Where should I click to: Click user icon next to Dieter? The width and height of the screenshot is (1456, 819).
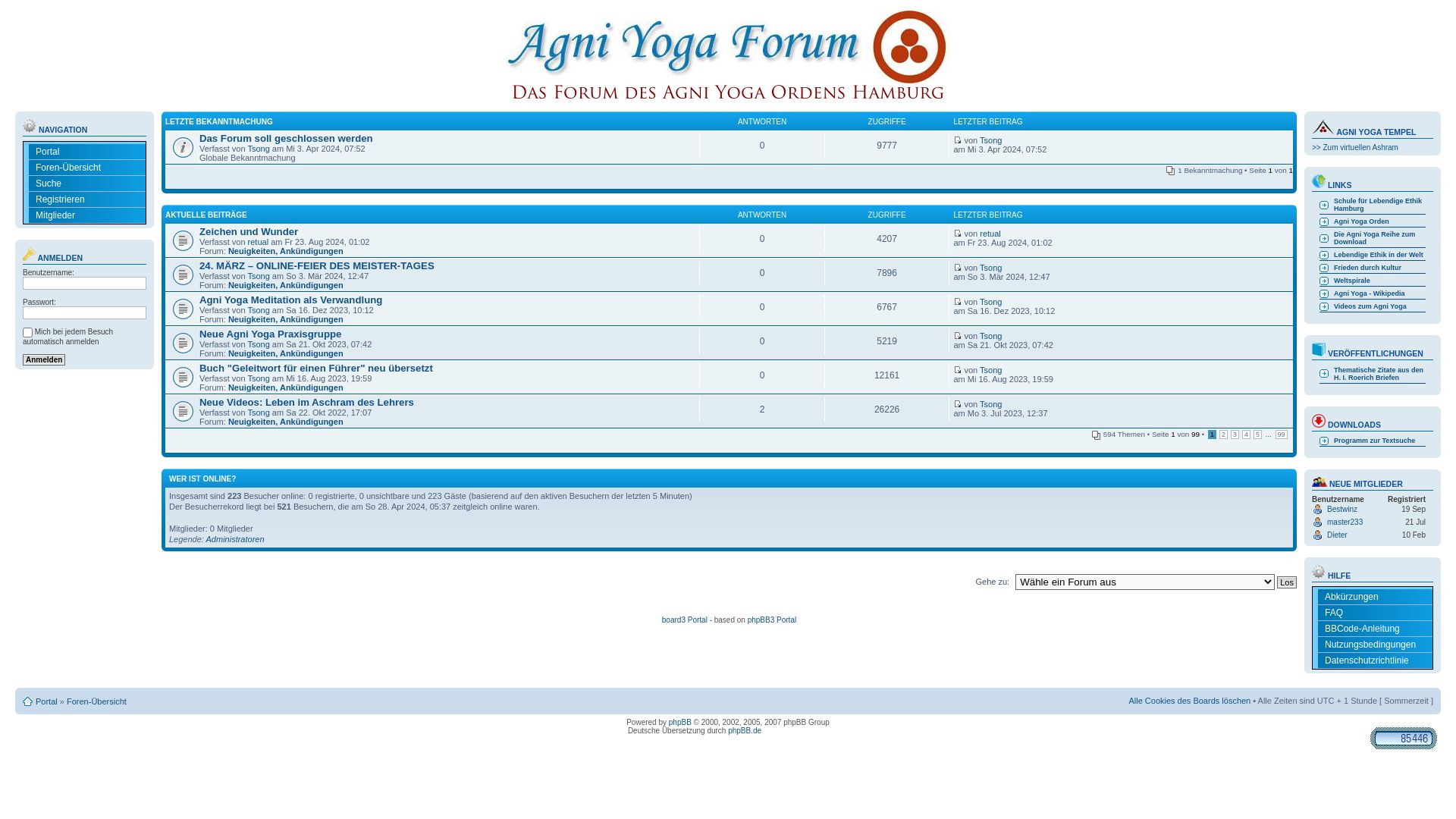1318,535
